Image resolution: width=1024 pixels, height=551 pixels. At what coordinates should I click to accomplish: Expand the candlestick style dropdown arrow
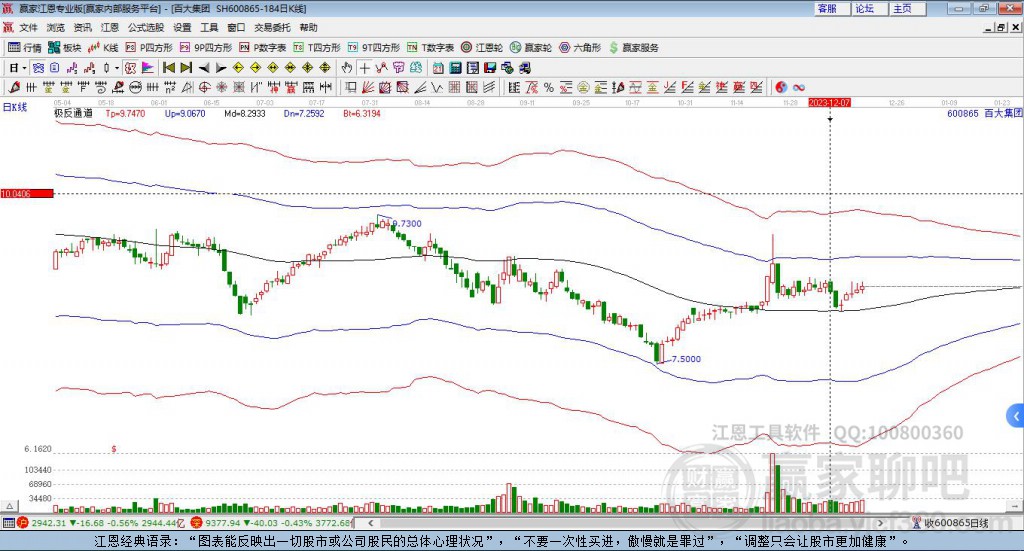117,68
